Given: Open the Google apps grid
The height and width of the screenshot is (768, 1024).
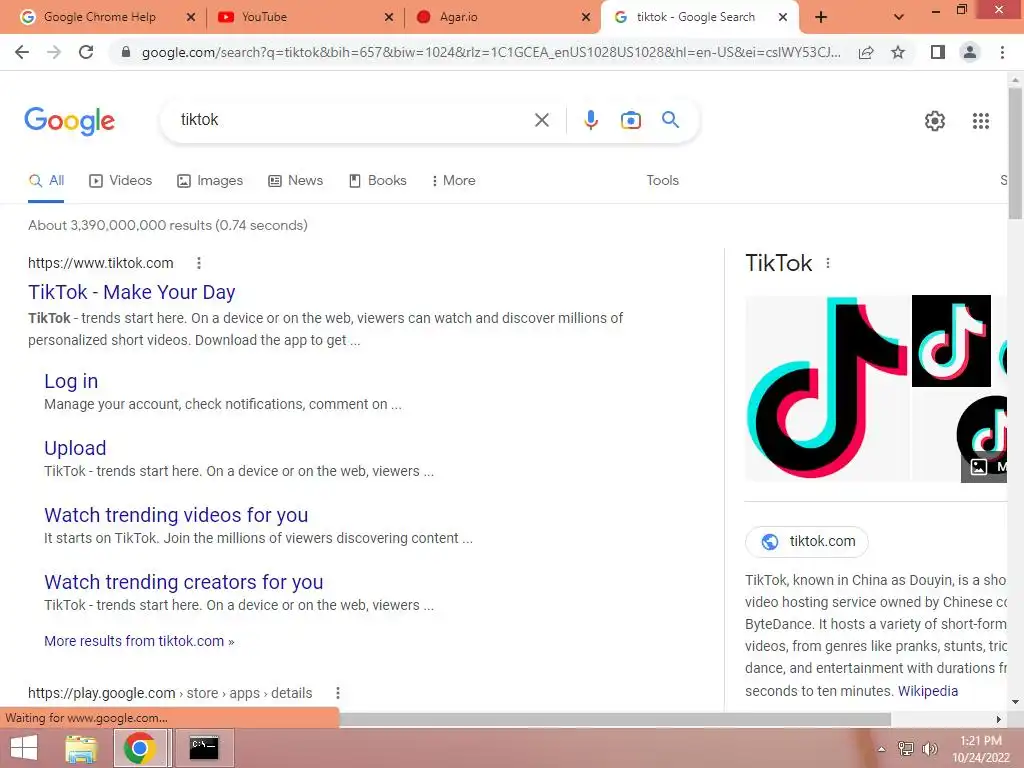Looking at the screenshot, I should coord(980,121).
